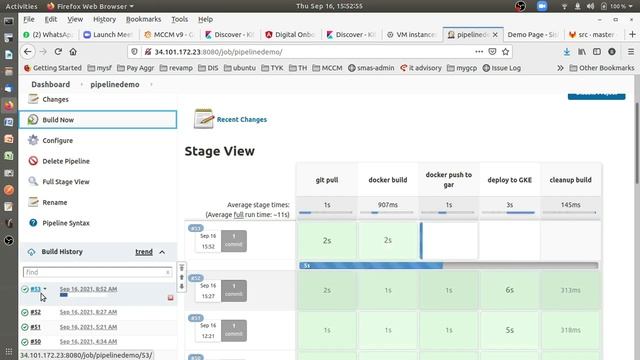Viewport: 640px width, 360px height.
Task: Open the dropdown arrow next to build #53
Action: (x=45, y=289)
